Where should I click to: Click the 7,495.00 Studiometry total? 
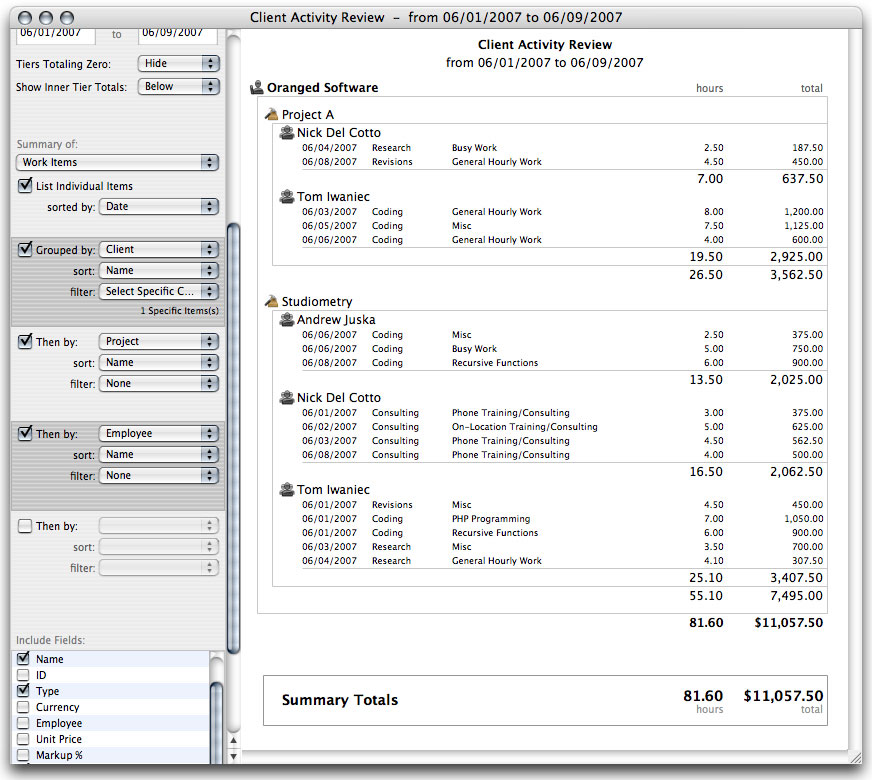[x=796, y=595]
